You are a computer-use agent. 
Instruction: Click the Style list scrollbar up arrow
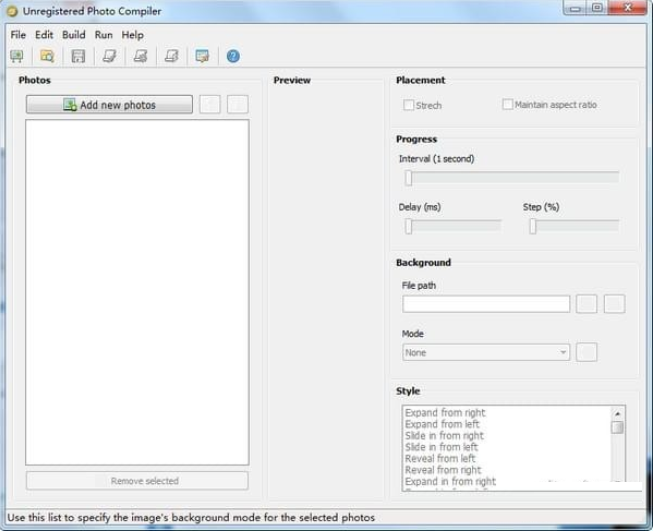(x=618, y=414)
